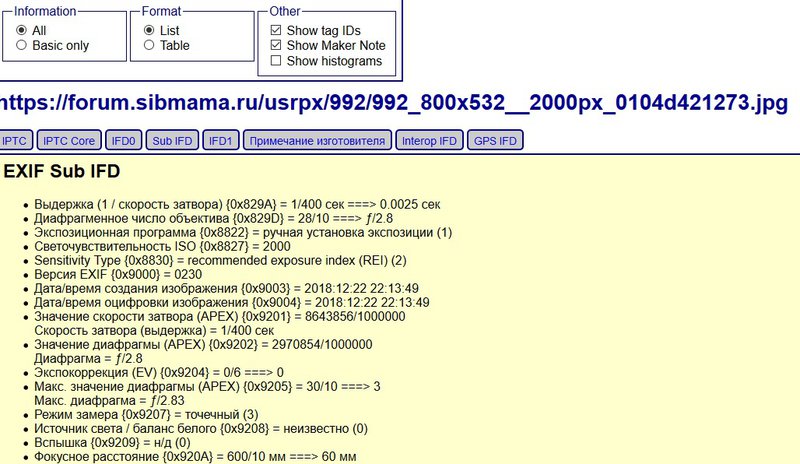Go to the IFD0 tab
The image size is (800, 464).
(125, 141)
